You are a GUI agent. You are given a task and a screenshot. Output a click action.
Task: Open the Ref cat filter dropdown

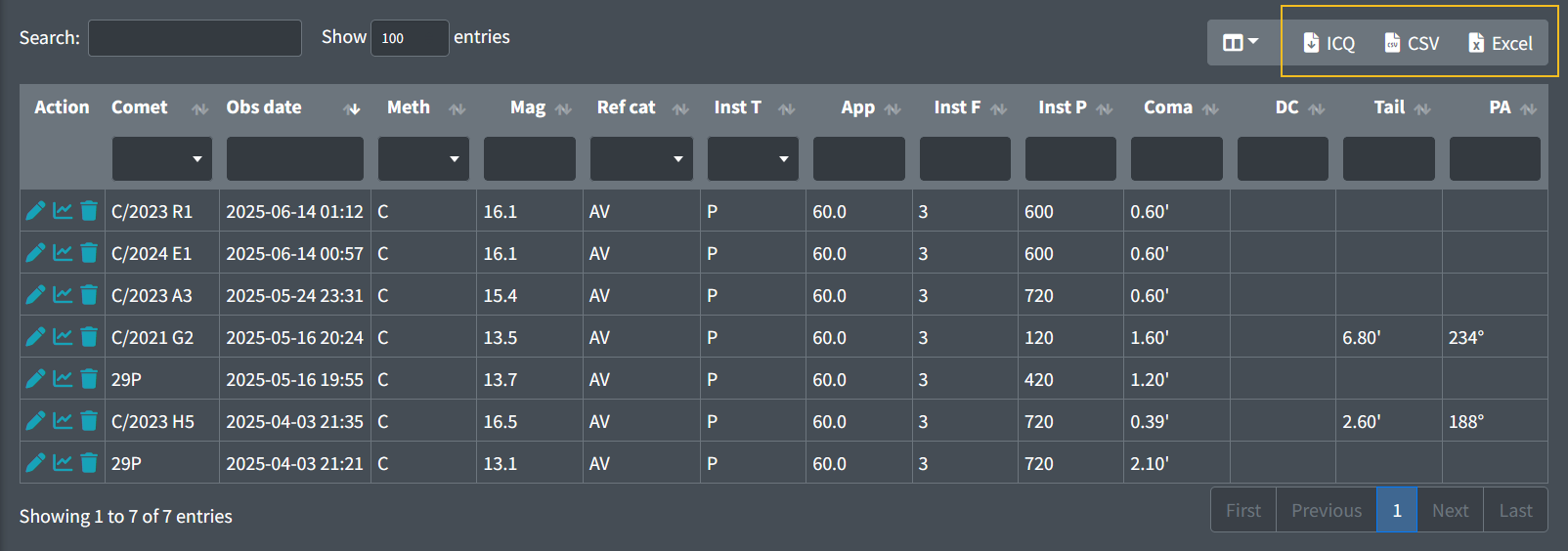pyautogui.click(x=641, y=159)
